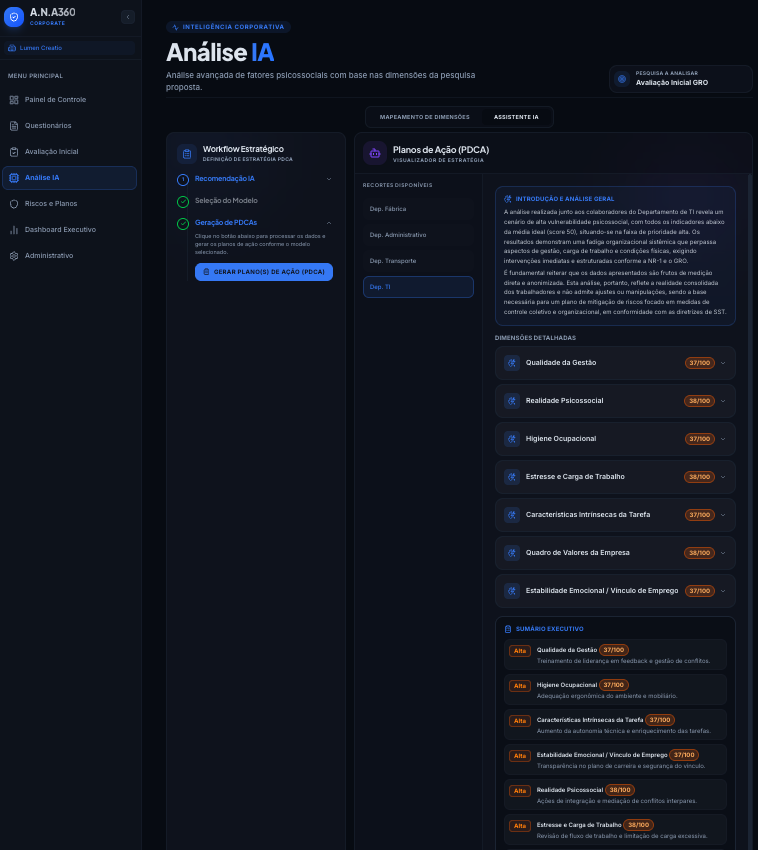Screen dimensions: 758x850
Task: Collapse the Geração de PDCAs step chevron
Action: pyautogui.click(x=329, y=223)
